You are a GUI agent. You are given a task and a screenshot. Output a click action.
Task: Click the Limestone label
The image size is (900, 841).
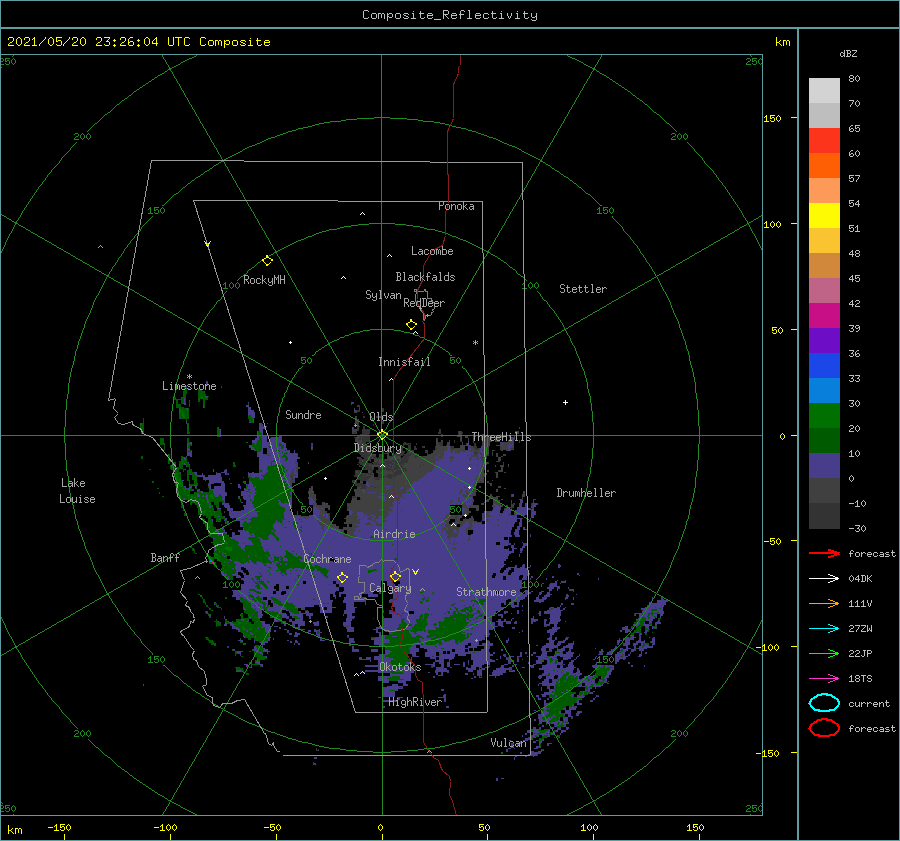click(x=189, y=386)
